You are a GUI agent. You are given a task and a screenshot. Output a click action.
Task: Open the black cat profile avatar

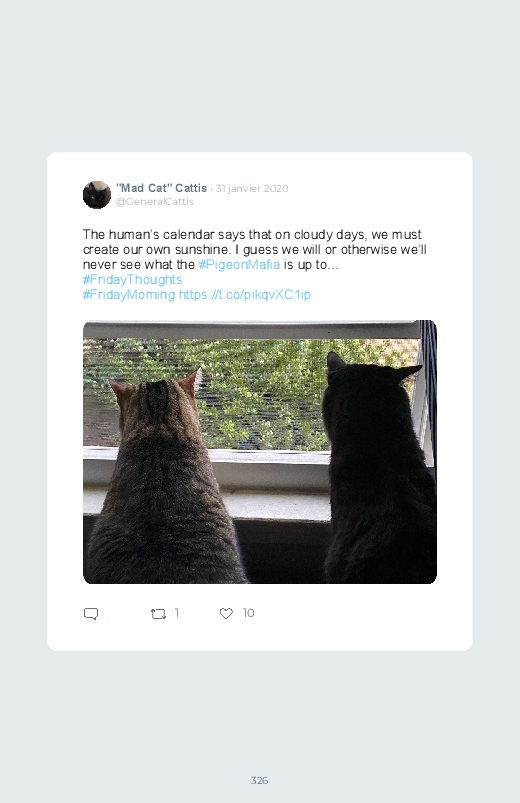[x=97, y=195]
